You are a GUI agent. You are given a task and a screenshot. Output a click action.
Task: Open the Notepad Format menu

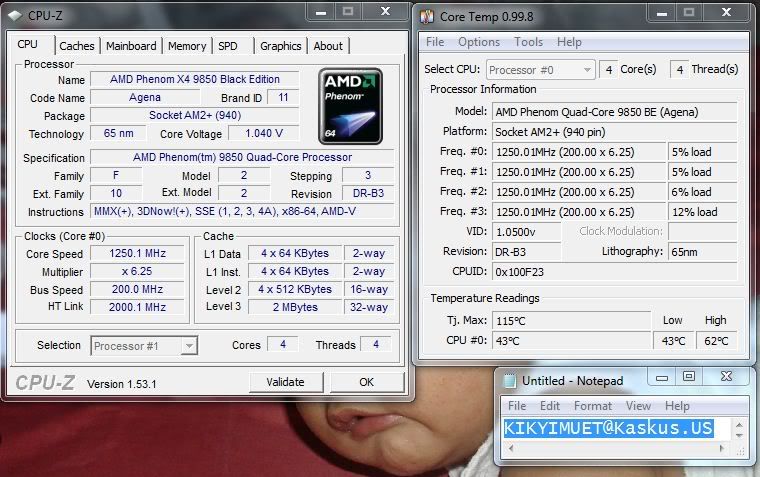[x=592, y=406]
